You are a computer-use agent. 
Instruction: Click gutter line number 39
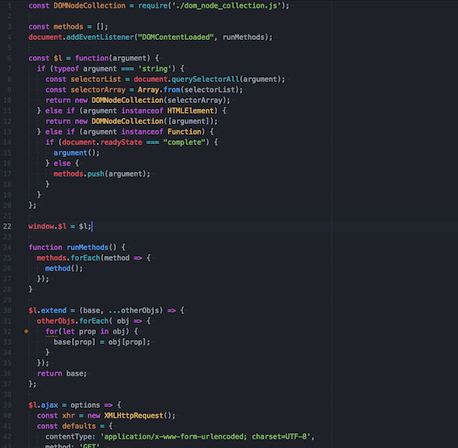(7, 405)
